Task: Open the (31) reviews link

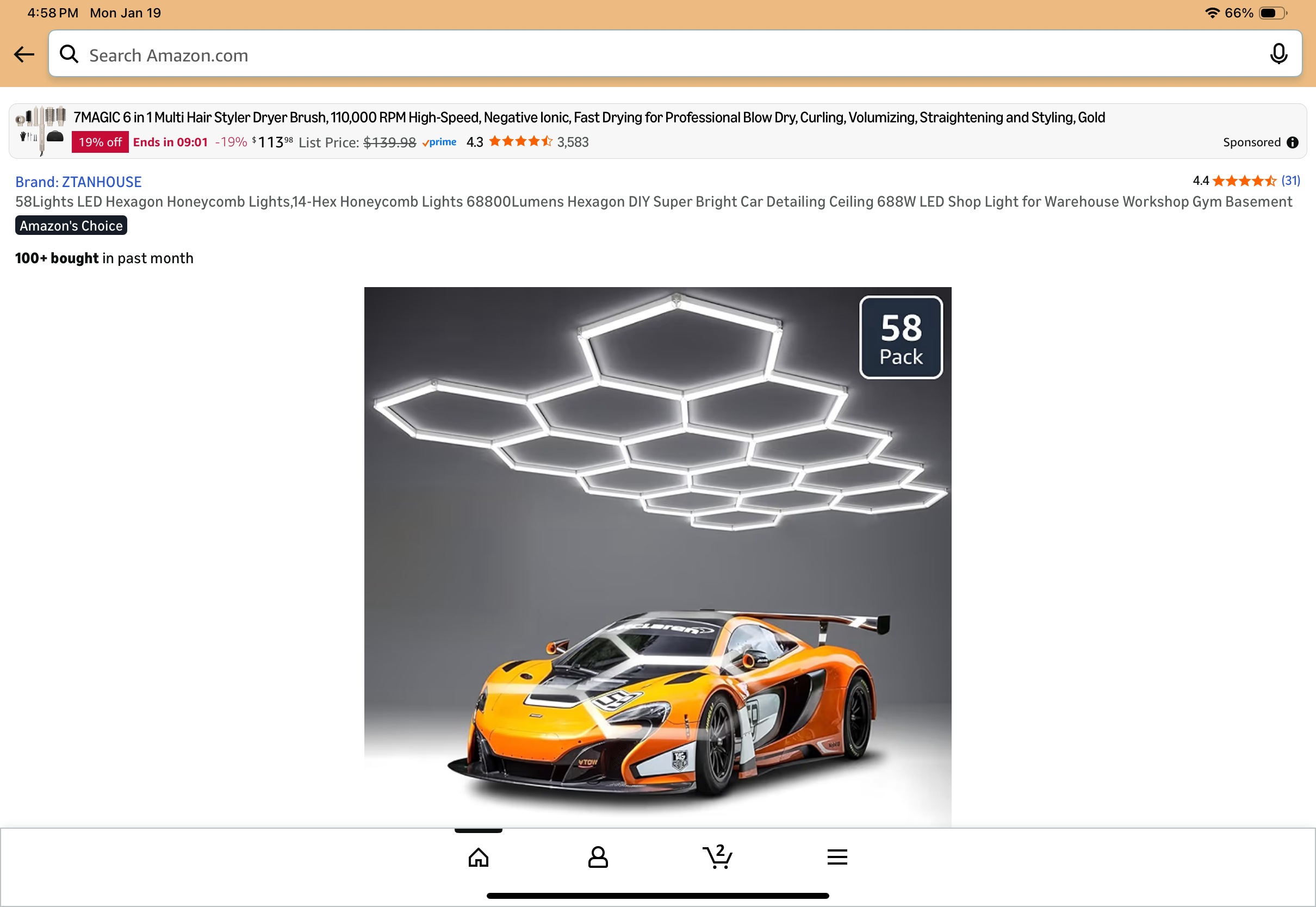Action: click(1290, 181)
